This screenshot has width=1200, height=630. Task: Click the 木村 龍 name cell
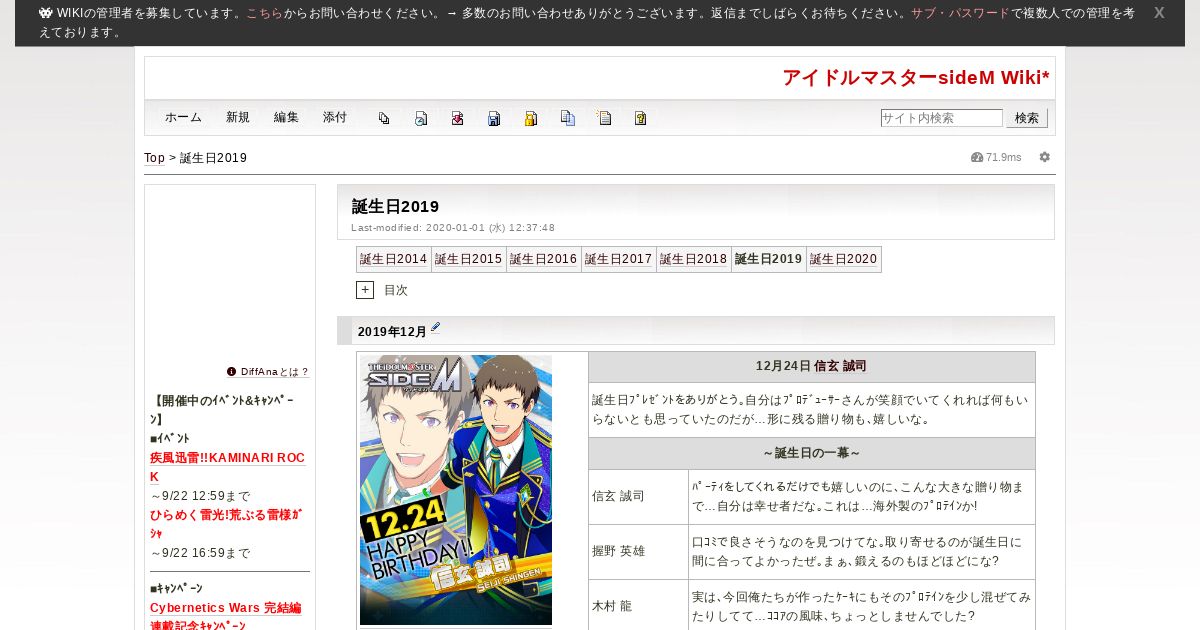(639, 606)
